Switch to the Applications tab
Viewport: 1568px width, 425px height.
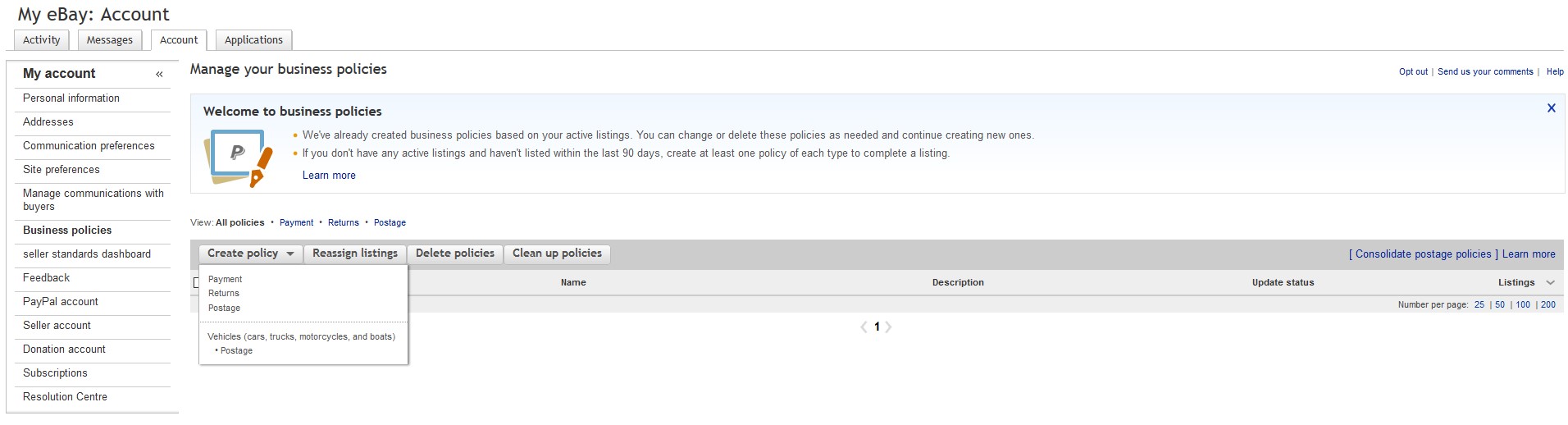253,40
